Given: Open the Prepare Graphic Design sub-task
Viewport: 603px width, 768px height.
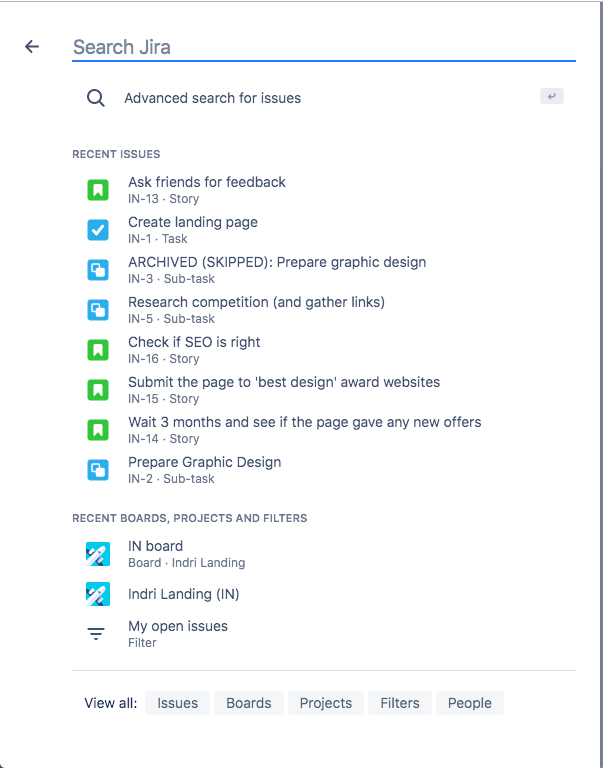Looking at the screenshot, I should (324, 470).
